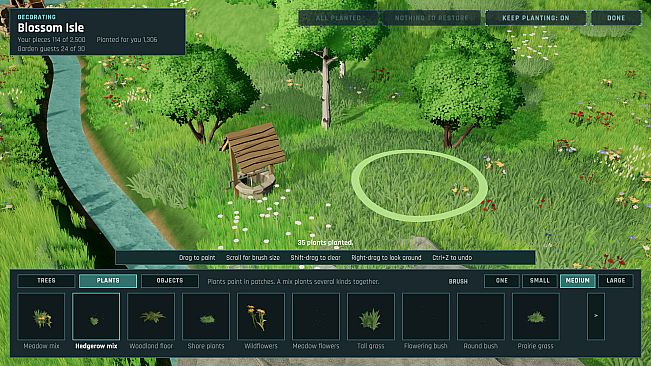Click the 'Right-drag to look around' hint
Viewport: 651px width, 366px height.
pos(386,258)
